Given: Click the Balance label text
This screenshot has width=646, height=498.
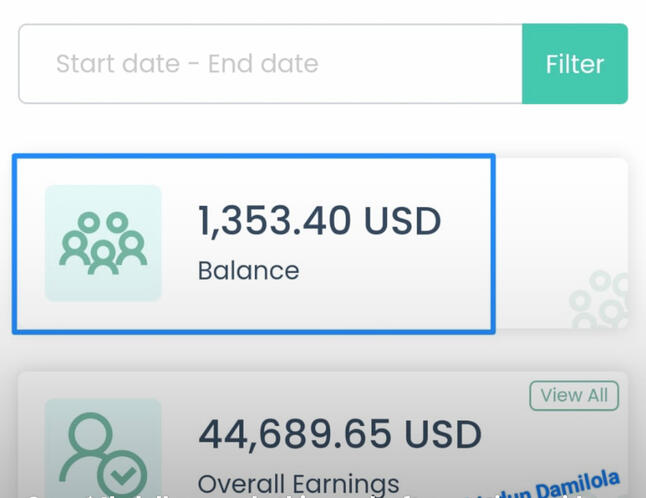Looking at the screenshot, I should coord(248,270).
